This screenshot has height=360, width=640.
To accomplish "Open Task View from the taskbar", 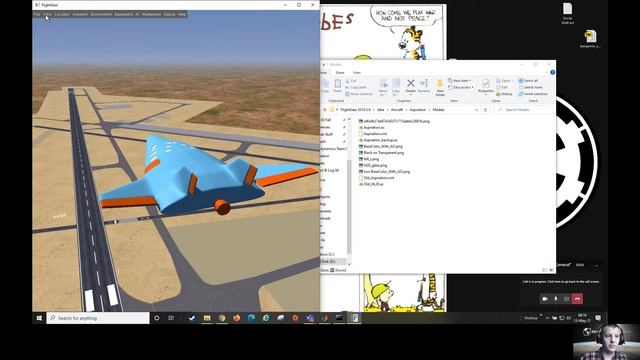I will 171,318.
